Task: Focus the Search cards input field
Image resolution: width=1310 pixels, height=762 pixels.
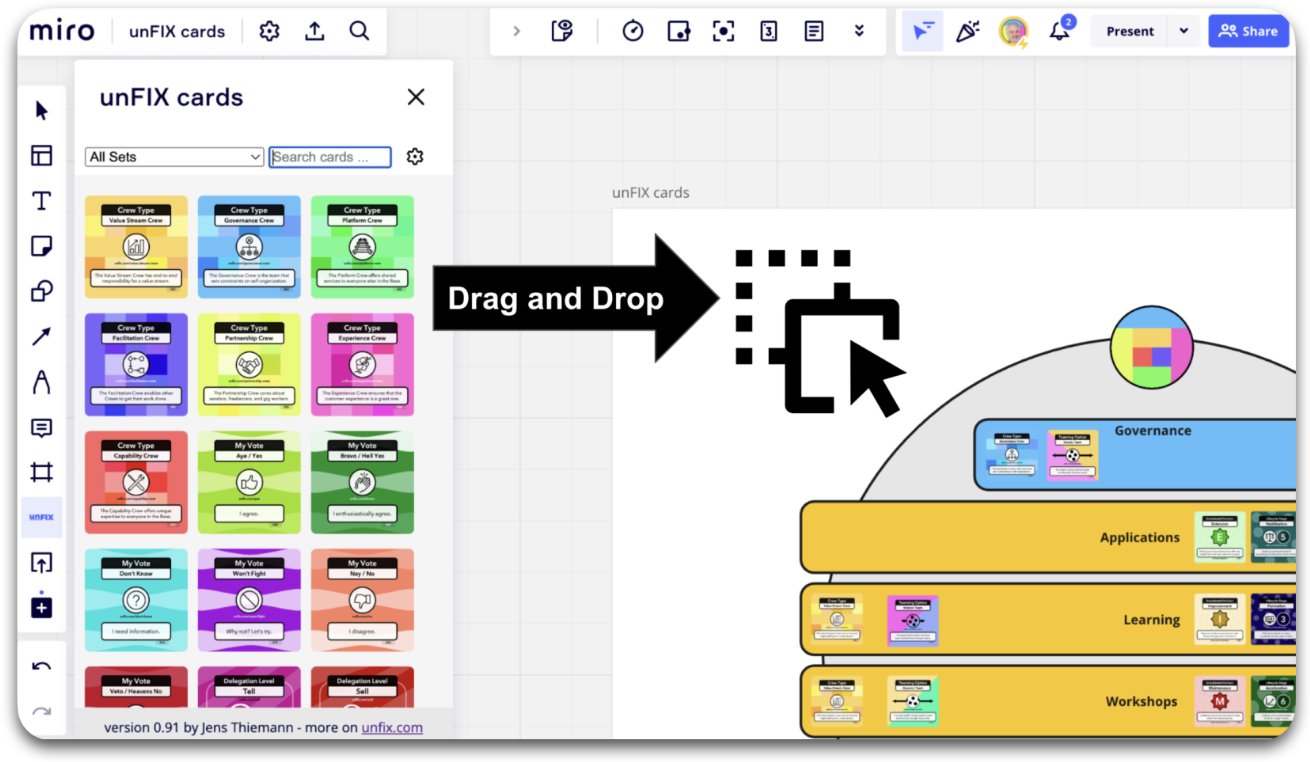Action: 330,157
